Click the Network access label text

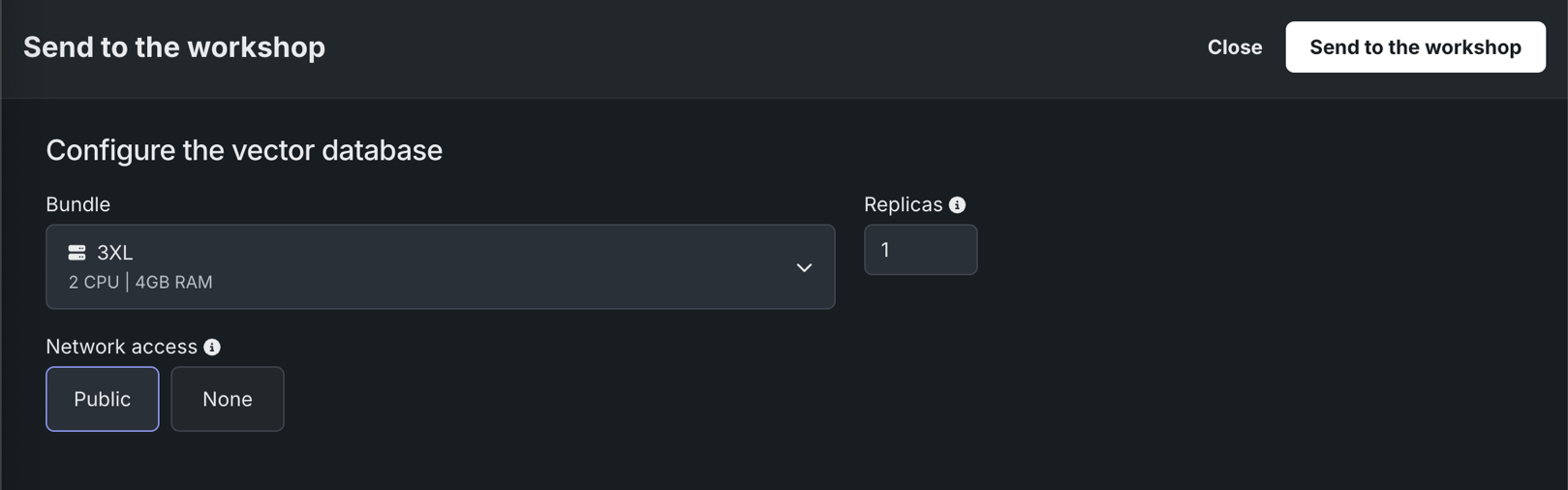click(121, 347)
